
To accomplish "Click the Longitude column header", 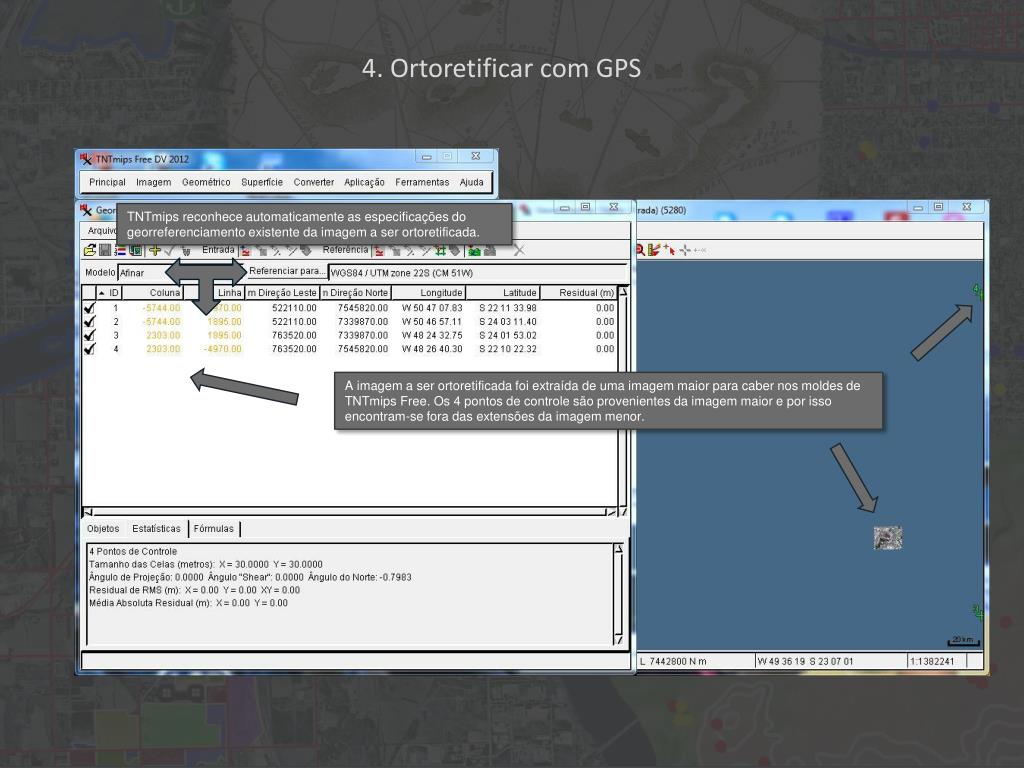I will click(428, 293).
